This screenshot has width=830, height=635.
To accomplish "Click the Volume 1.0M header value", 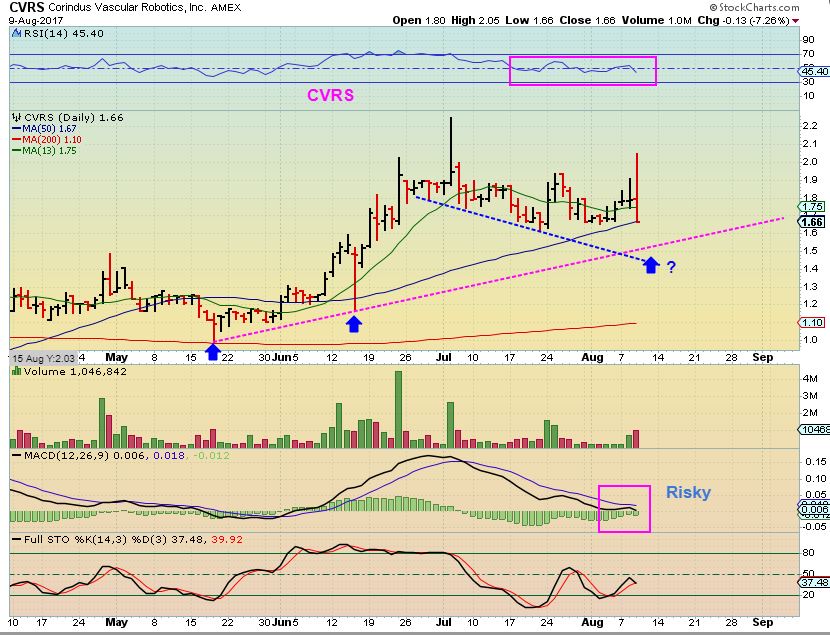I will coord(656,21).
